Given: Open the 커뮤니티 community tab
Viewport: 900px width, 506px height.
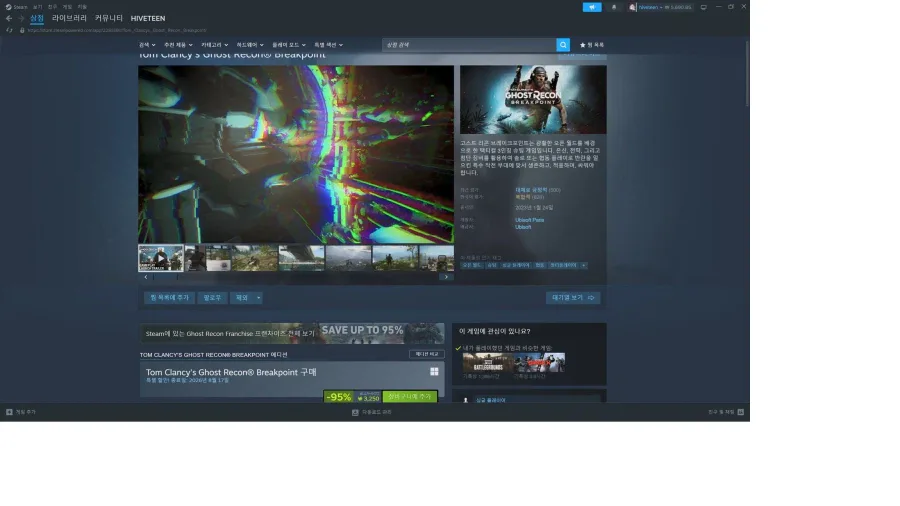Looking at the screenshot, I should point(108,18).
